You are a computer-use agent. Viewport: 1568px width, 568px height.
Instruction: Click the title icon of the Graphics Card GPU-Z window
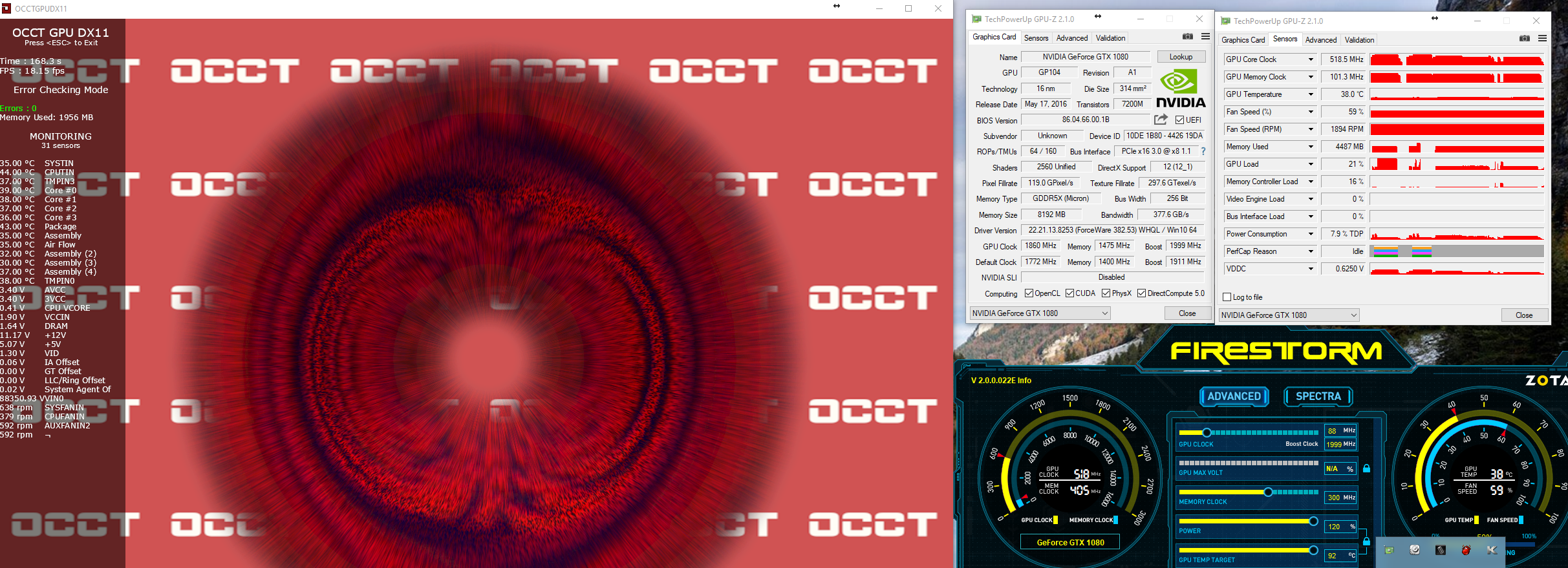coord(976,19)
